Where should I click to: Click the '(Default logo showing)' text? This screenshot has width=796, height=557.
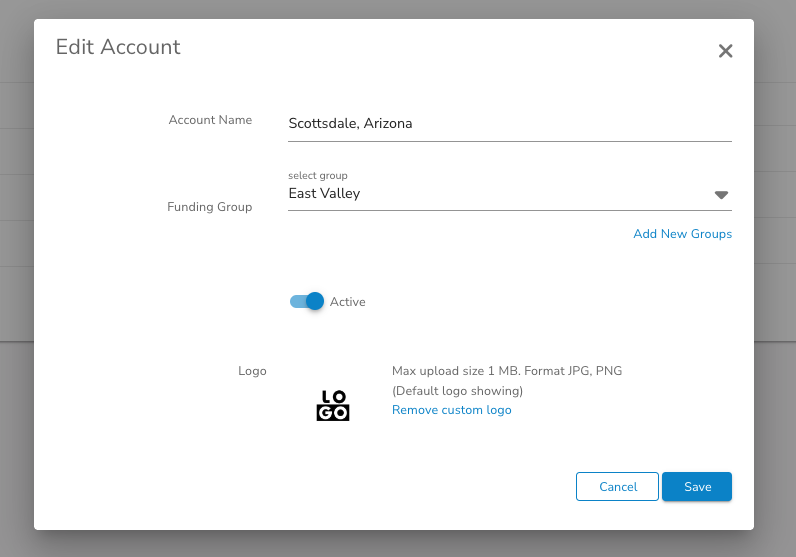tap(457, 390)
